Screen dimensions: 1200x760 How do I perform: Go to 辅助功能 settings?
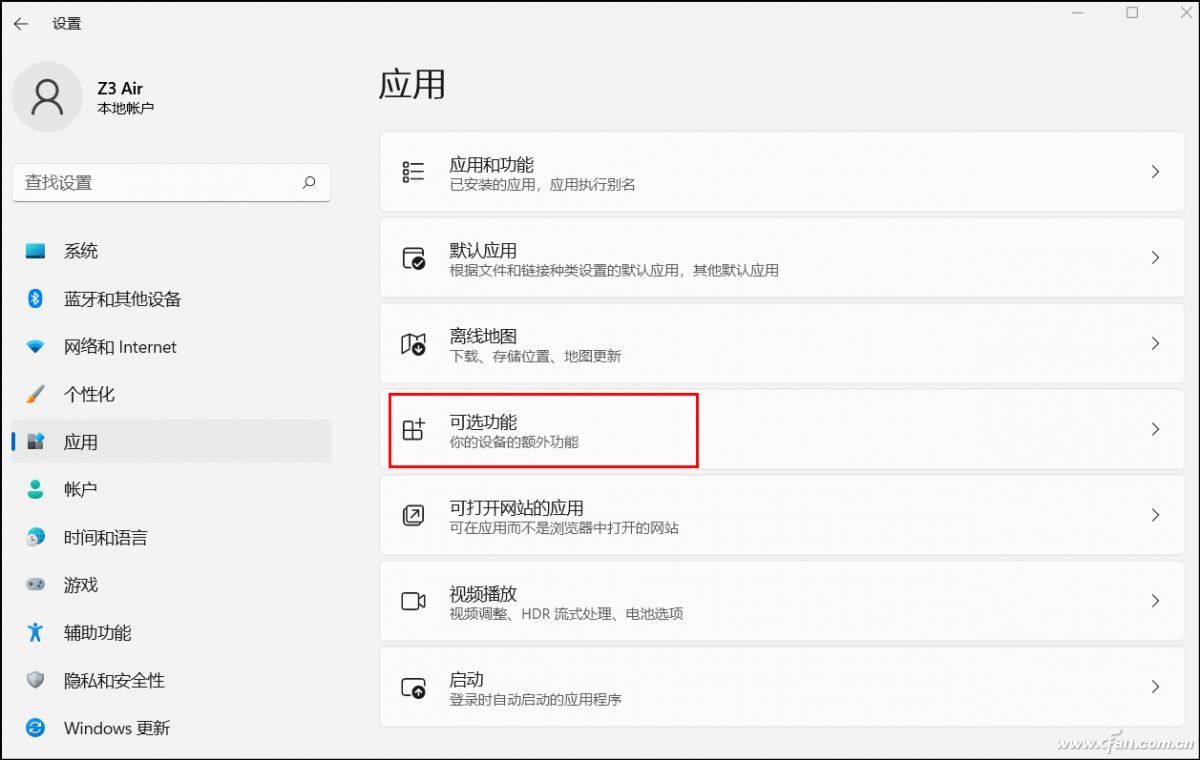pyautogui.click(x=171, y=632)
